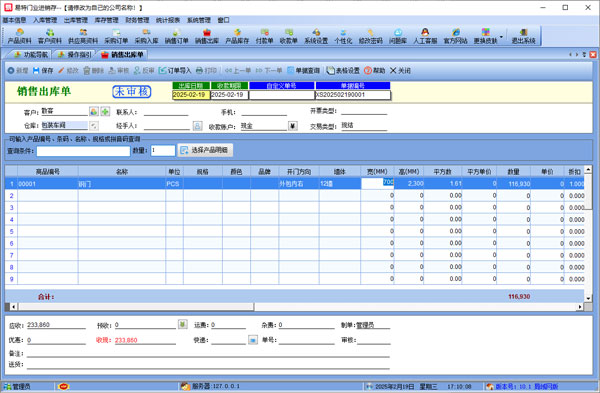Click vertical scrollbar down arrow of table
Image resolution: width=600 pixels, height=393 pixels.
point(588,298)
